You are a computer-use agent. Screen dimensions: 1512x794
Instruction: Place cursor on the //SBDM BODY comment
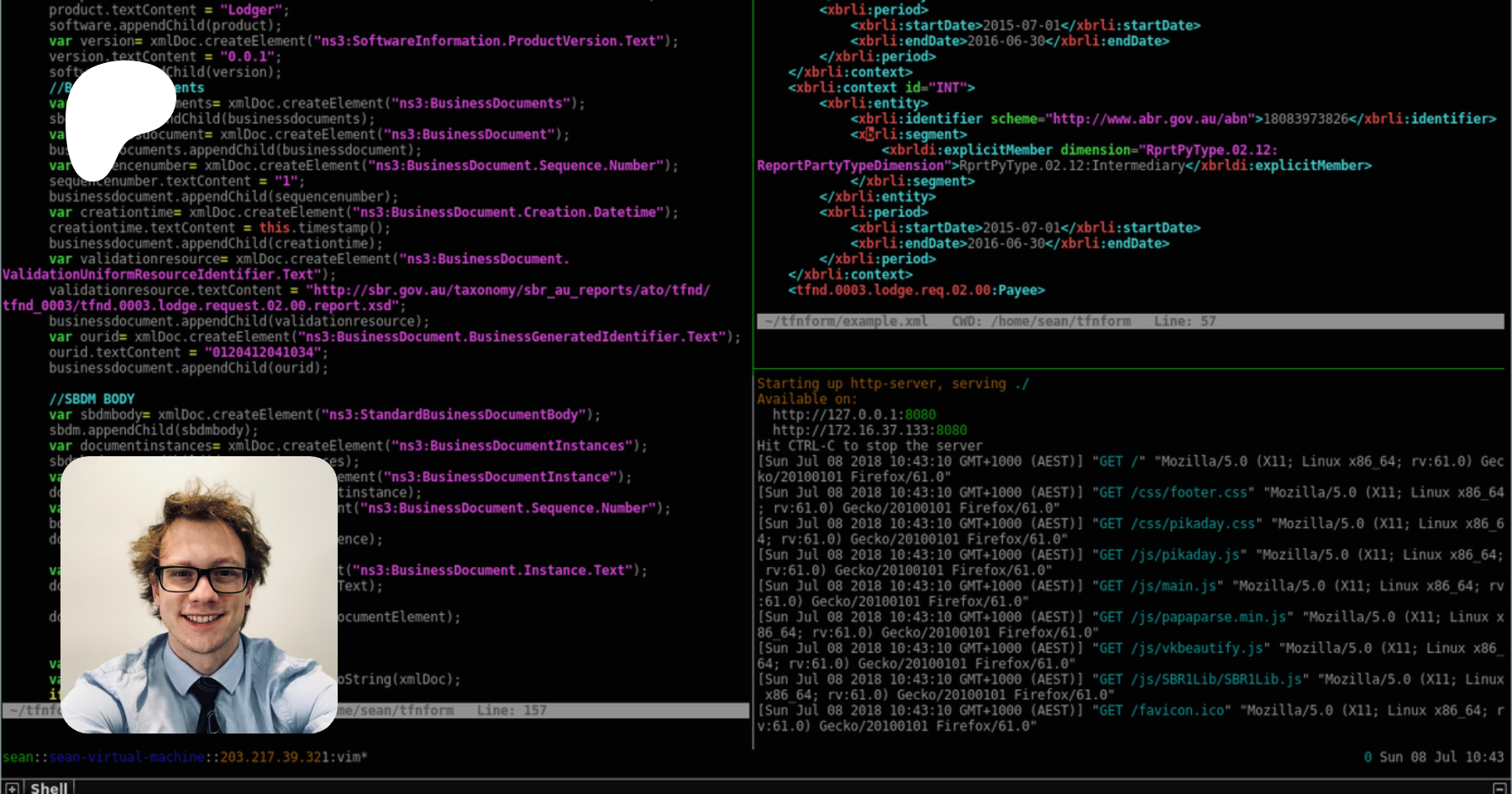(x=92, y=399)
